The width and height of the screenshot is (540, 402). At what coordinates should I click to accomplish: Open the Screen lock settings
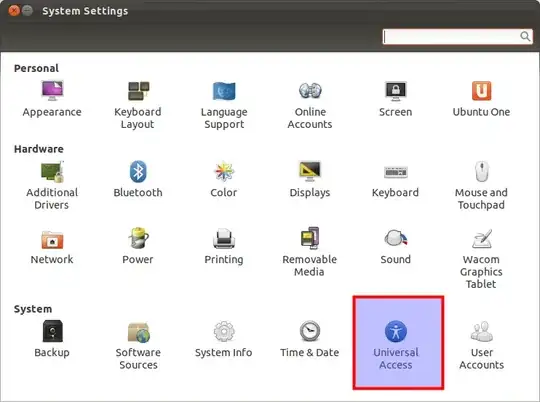[395, 99]
